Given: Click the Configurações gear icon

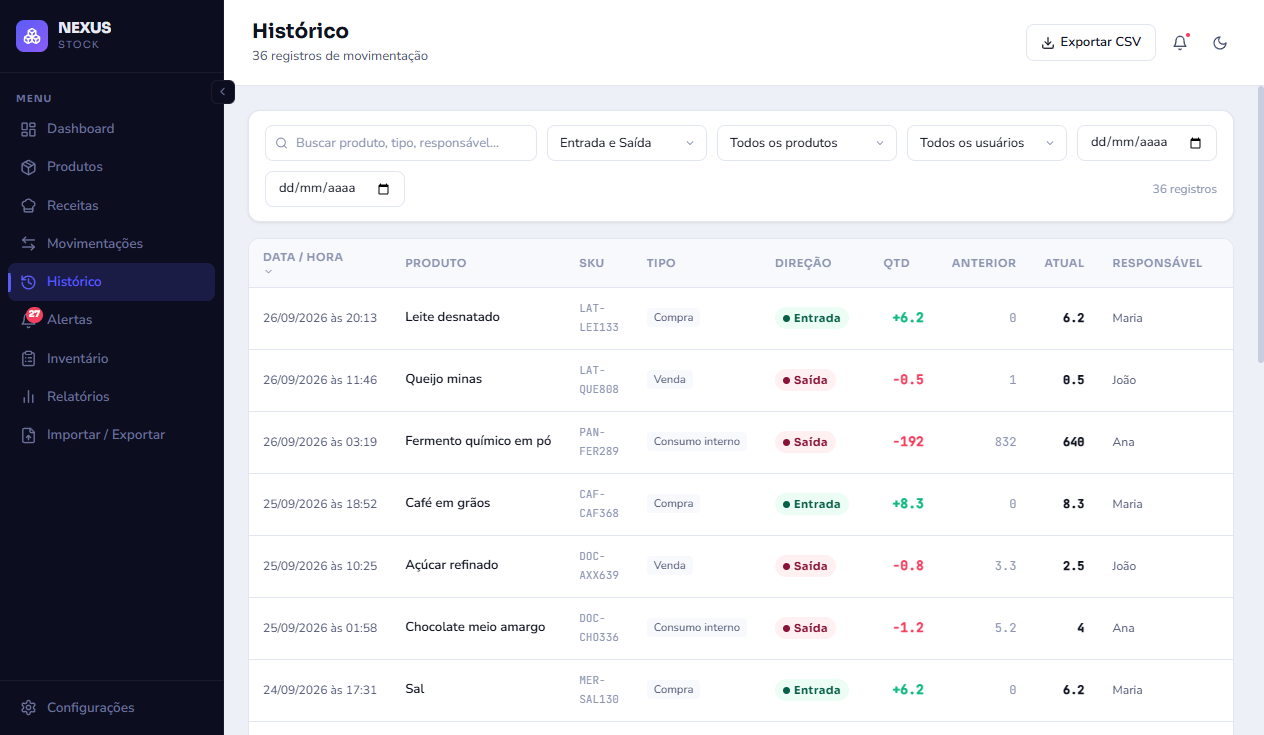Looking at the screenshot, I should click(x=29, y=708).
